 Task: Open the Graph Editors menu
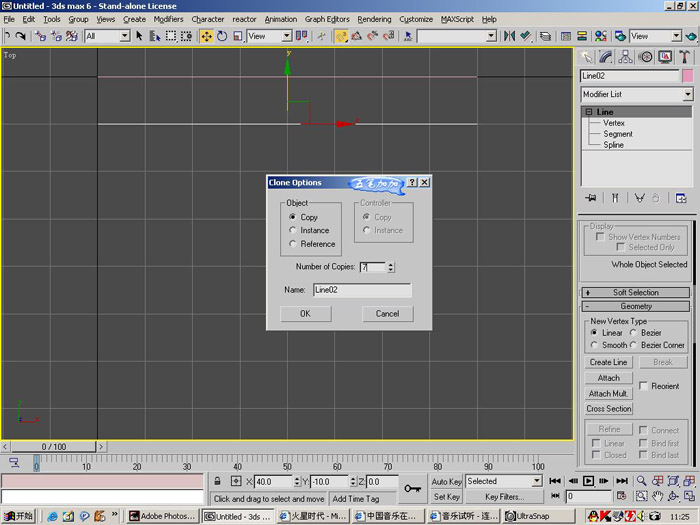click(327, 19)
